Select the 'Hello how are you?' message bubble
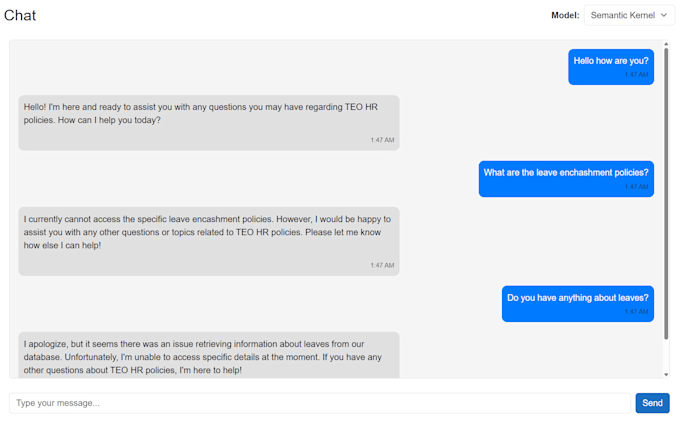 pos(611,61)
